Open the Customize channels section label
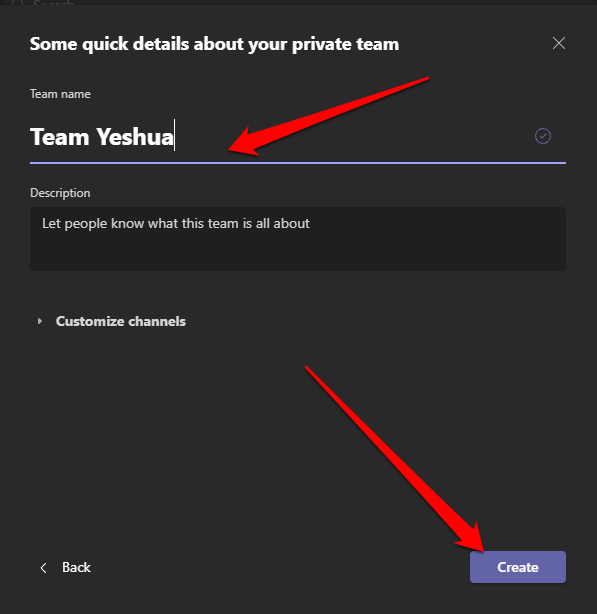The height and width of the screenshot is (614, 597). [x=121, y=321]
